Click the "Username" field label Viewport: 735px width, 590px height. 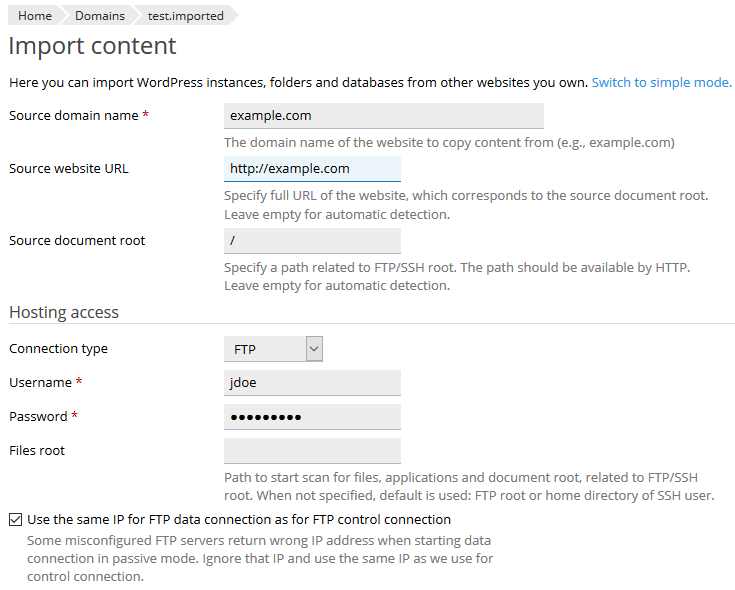[40, 383]
